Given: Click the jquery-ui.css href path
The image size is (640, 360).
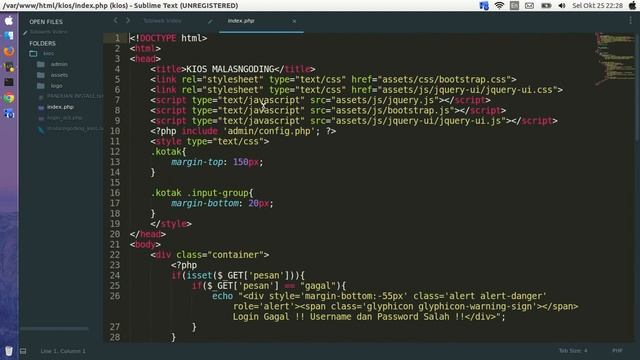Looking at the screenshot, I should pos(467,90).
